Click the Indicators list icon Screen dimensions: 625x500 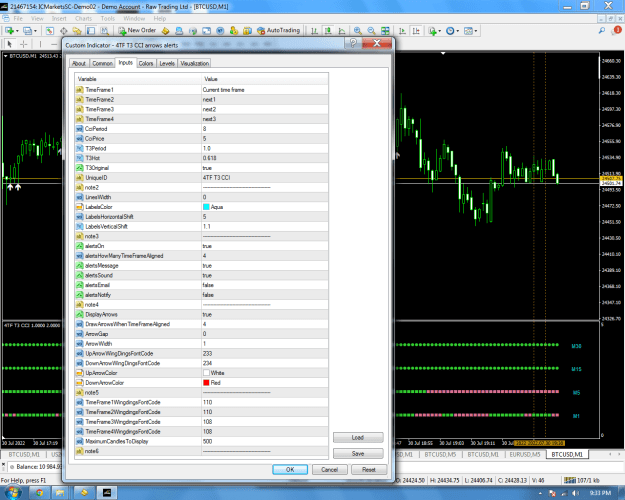point(432,31)
